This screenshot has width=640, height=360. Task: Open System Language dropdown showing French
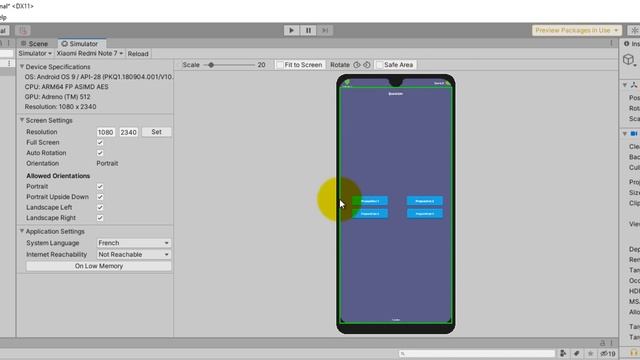coord(133,243)
